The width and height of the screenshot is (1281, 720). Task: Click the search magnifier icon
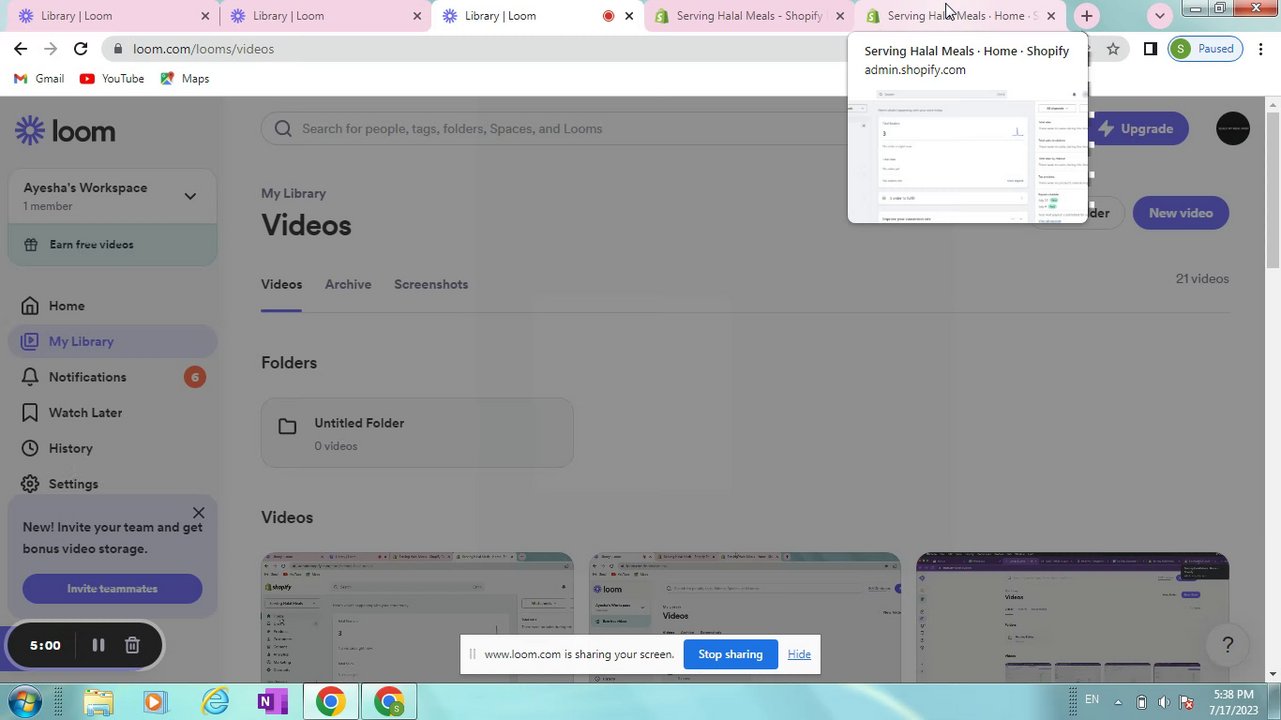[283, 128]
